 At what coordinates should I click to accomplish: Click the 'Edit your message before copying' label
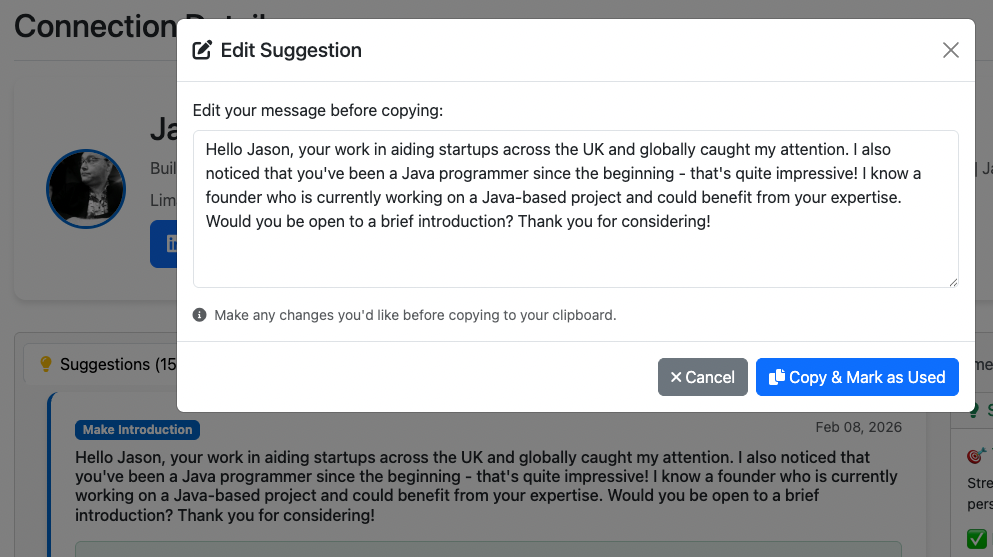(317, 110)
